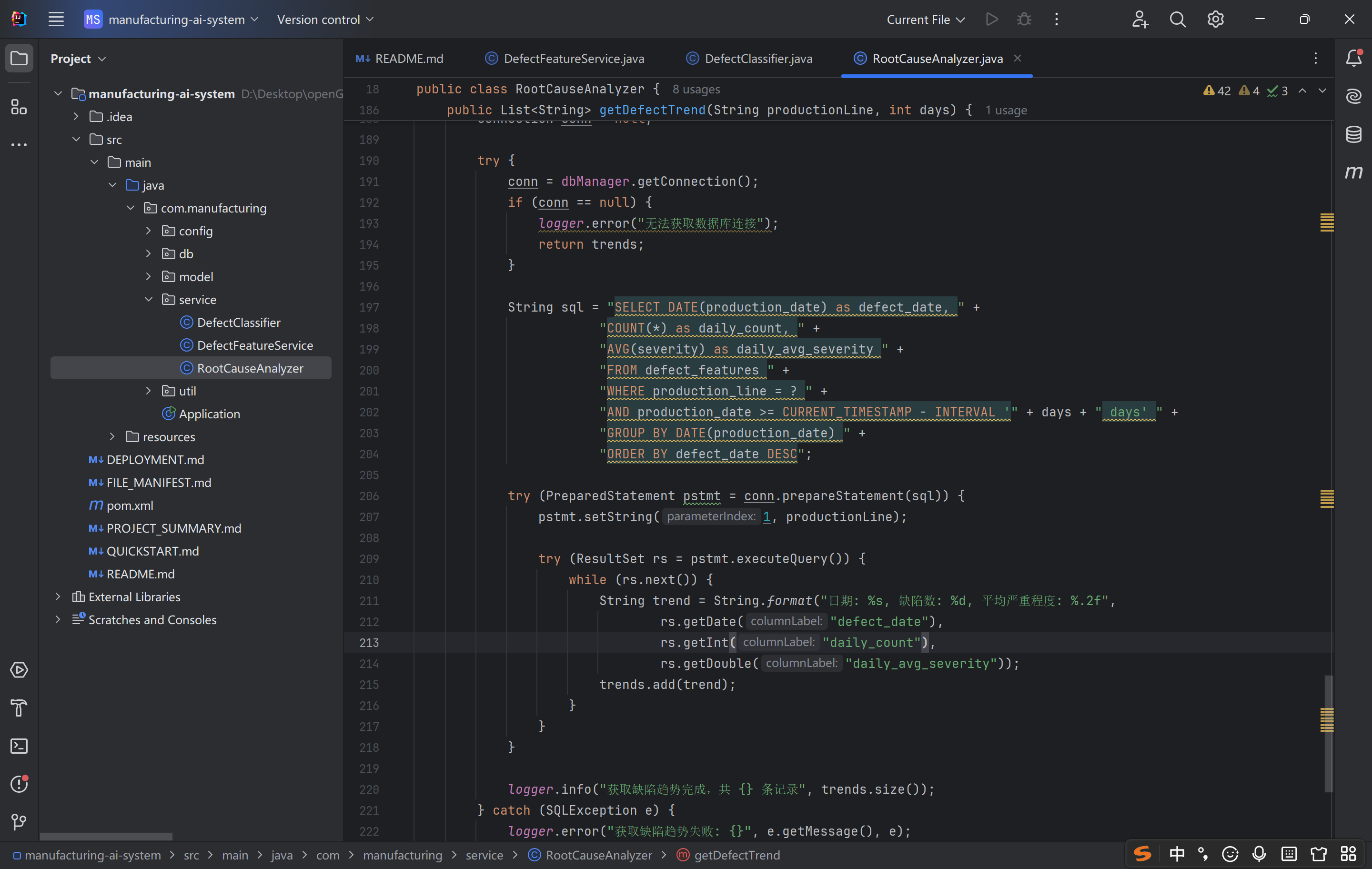Image resolution: width=1372 pixels, height=869 pixels.
Task: Click the project tree horizontal scrollbar
Action: click(106, 836)
